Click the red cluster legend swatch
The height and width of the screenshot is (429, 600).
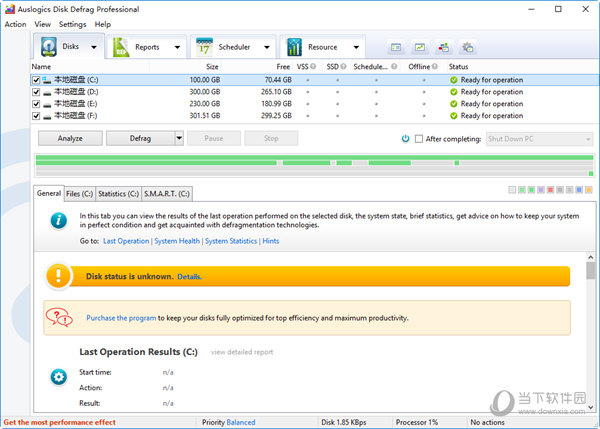(x=550, y=190)
